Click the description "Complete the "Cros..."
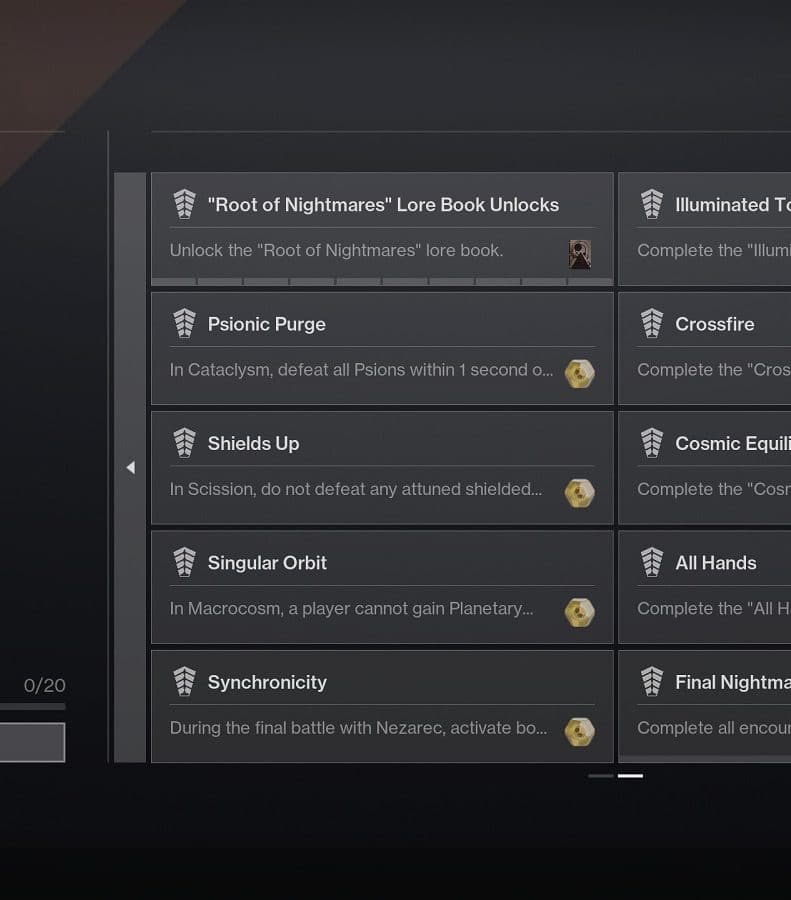The height and width of the screenshot is (900, 791). 714,370
